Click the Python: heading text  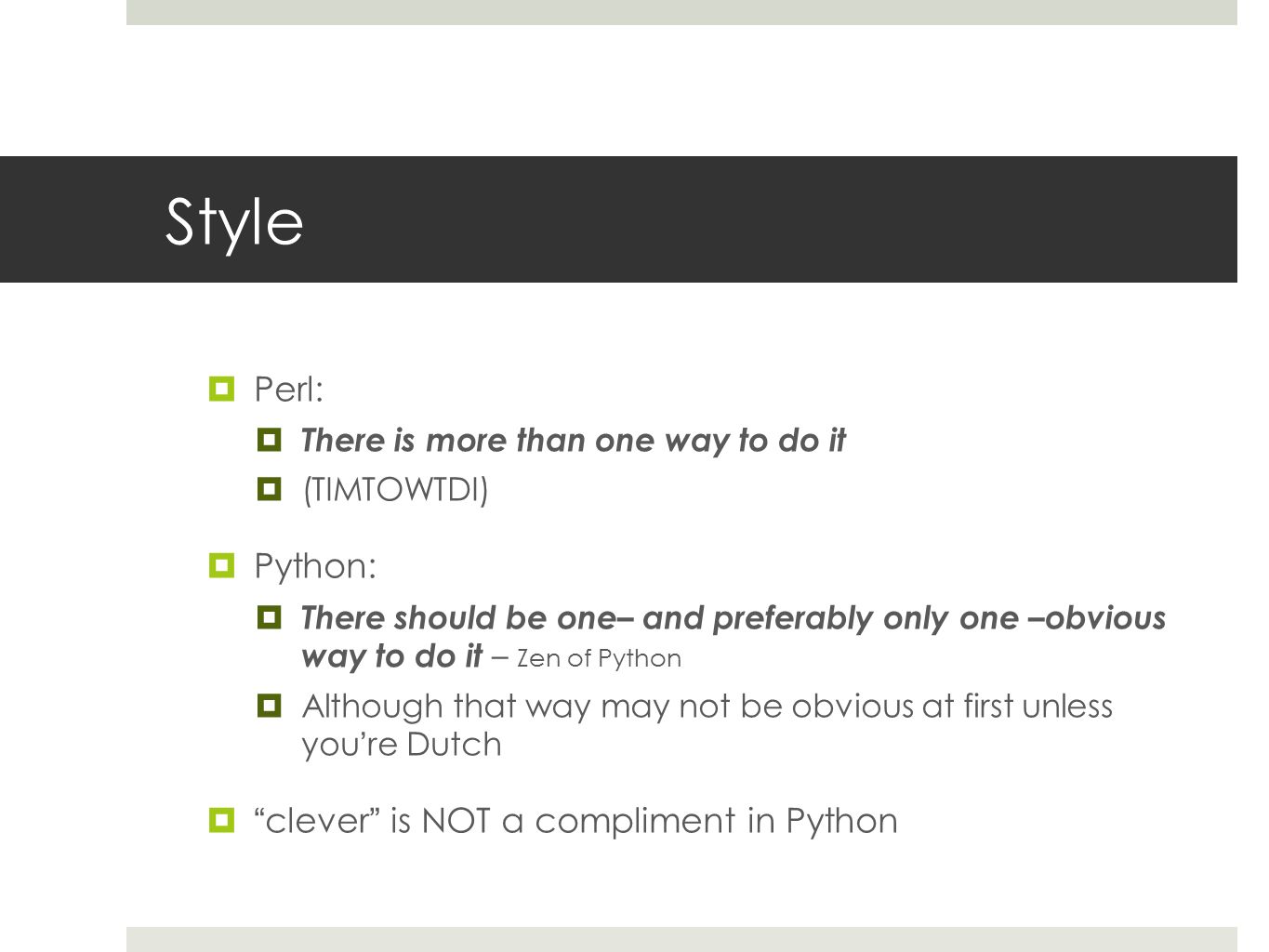[316, 567]
